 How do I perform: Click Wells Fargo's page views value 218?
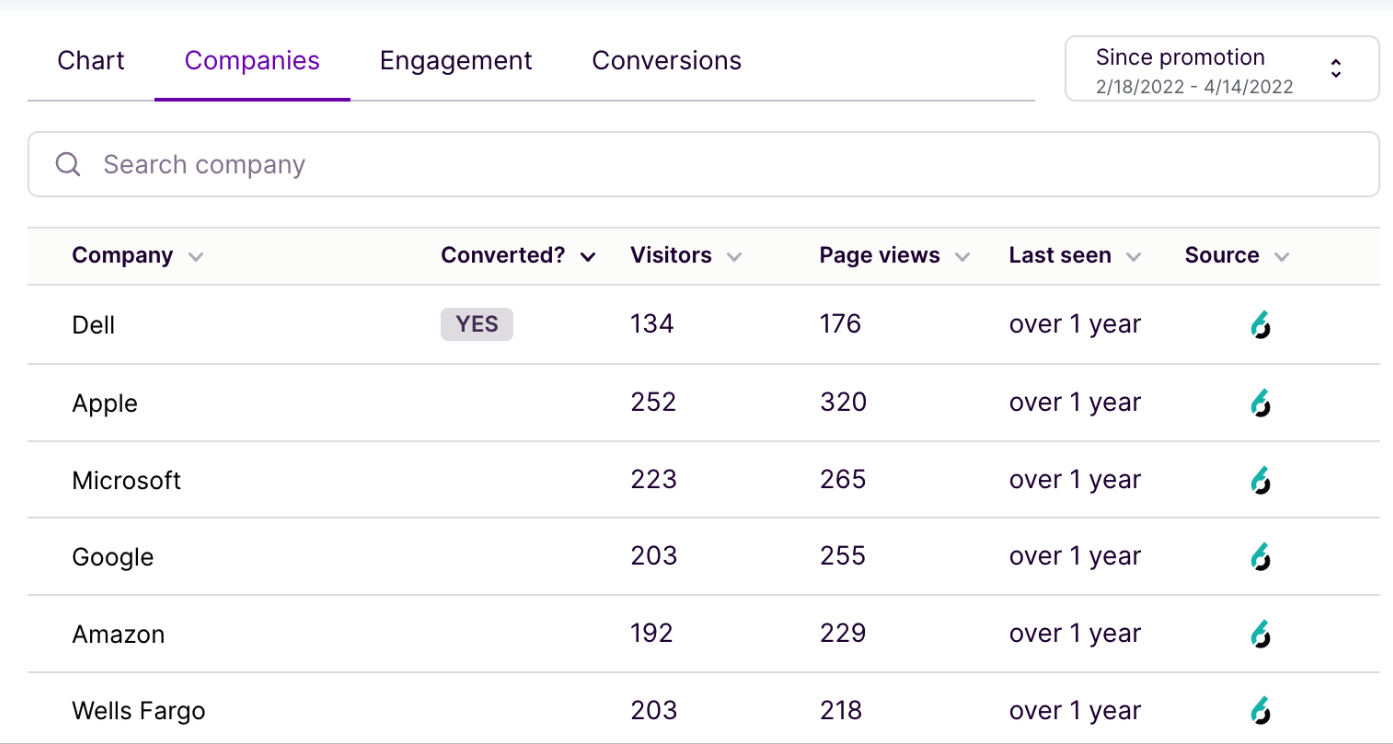840,710
